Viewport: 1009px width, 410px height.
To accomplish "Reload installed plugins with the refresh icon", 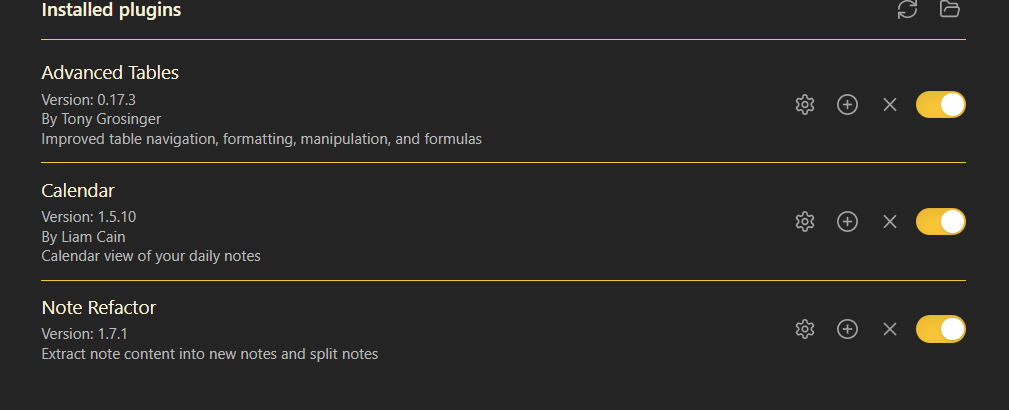I will 907,9.
